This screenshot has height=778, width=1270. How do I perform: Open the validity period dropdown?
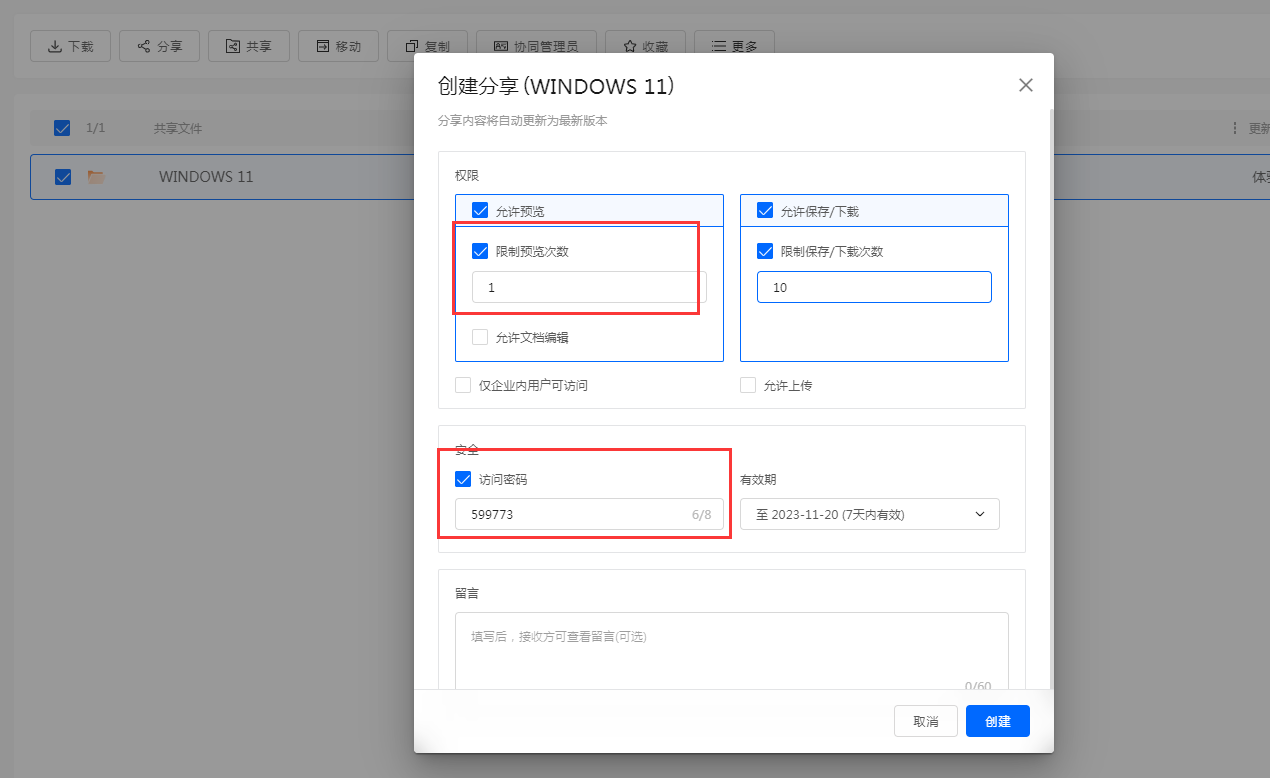point(869,515)
